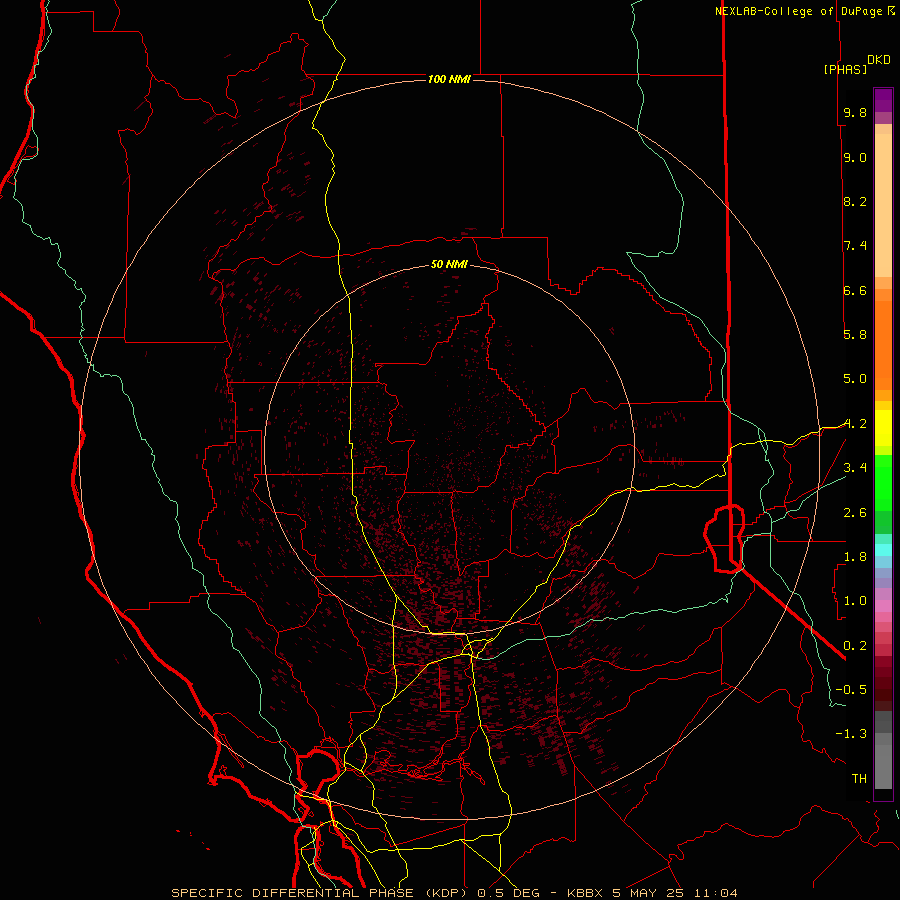Click the 4.2 color scale value
This screenshot has height=900, width=900.
[x=855, y=424]
